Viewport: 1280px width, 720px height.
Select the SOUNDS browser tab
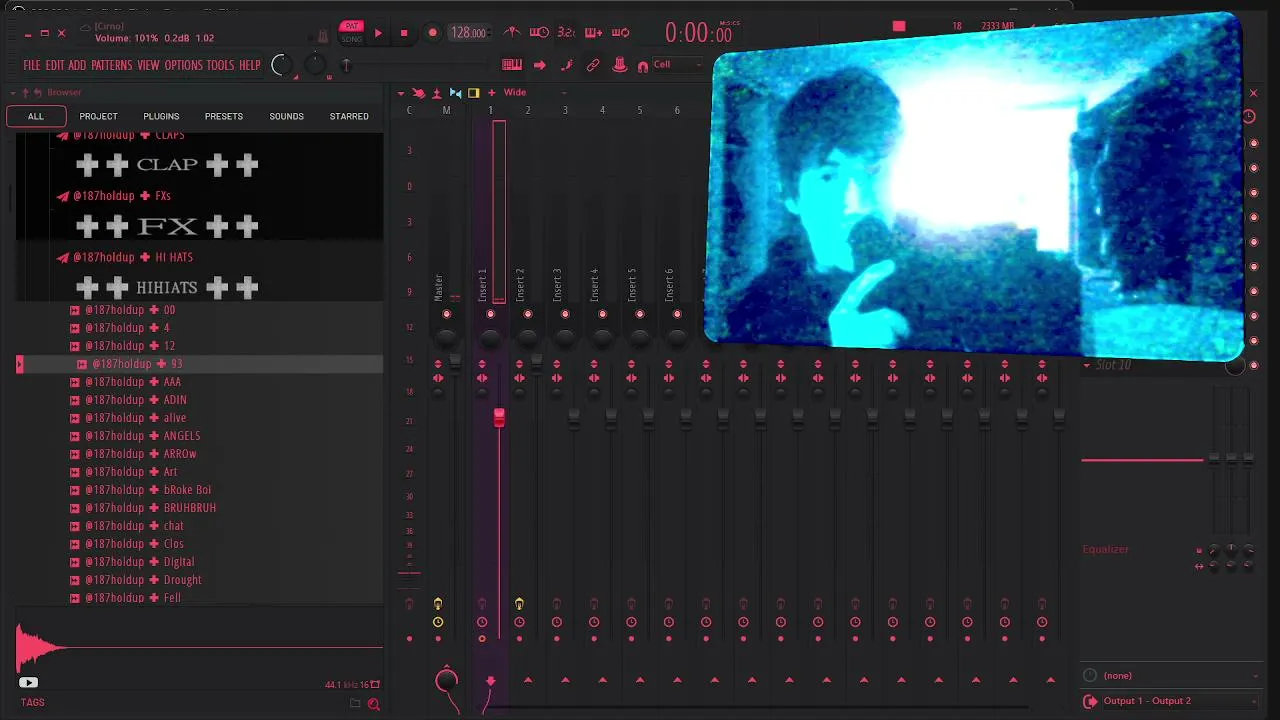(x=286, y=116)
